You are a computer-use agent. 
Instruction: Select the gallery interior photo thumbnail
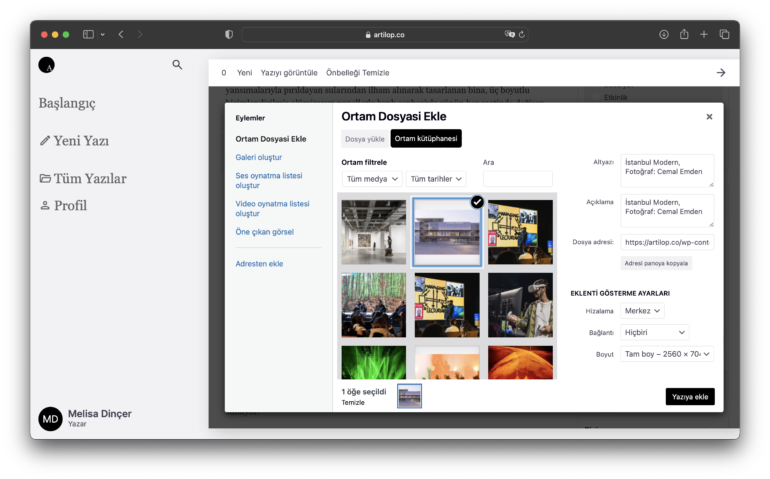[x=374, y=232]
